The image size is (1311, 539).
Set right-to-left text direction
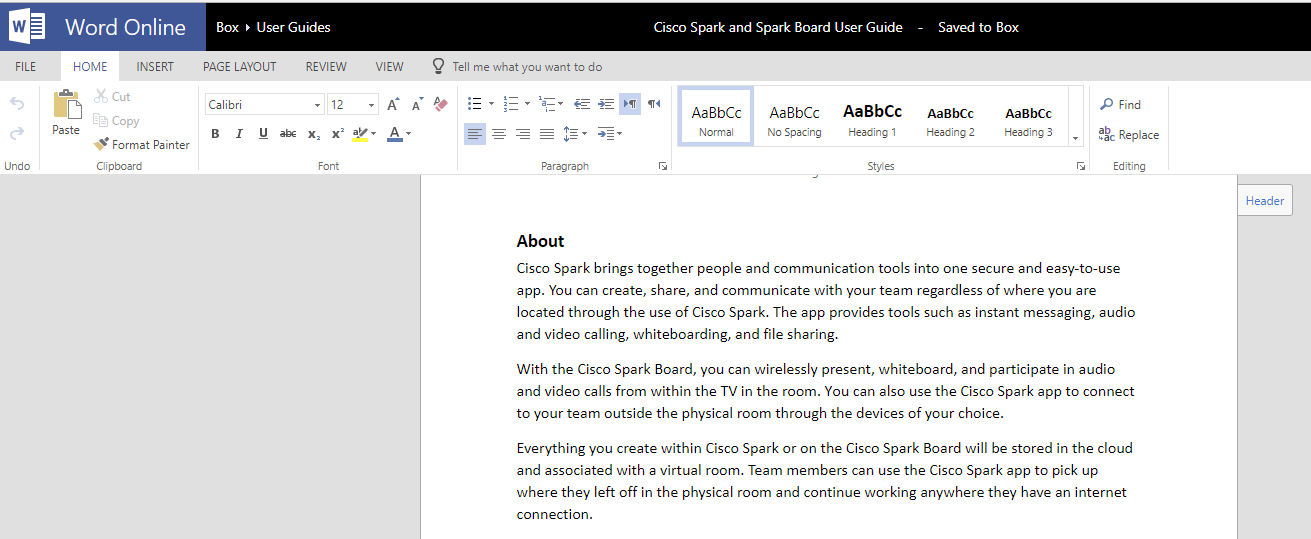654,104
